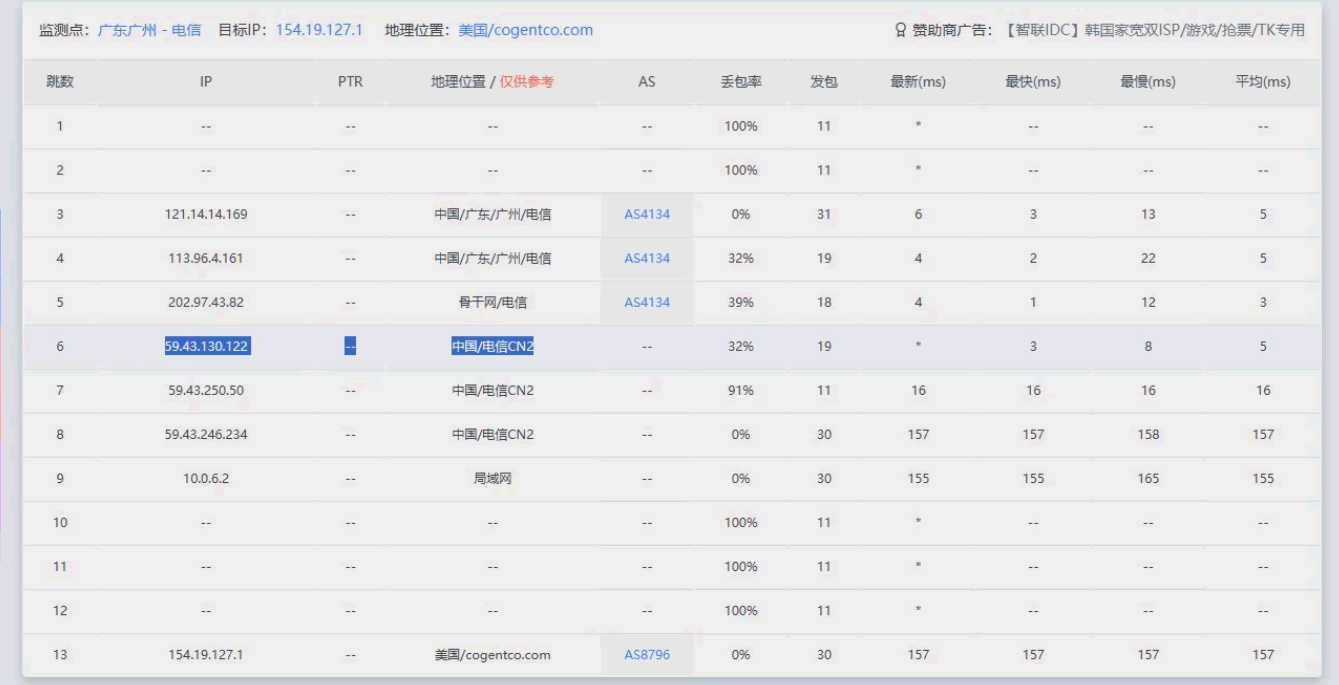Select the IP 10.0.6.2 cell

[x=205, y=478]
